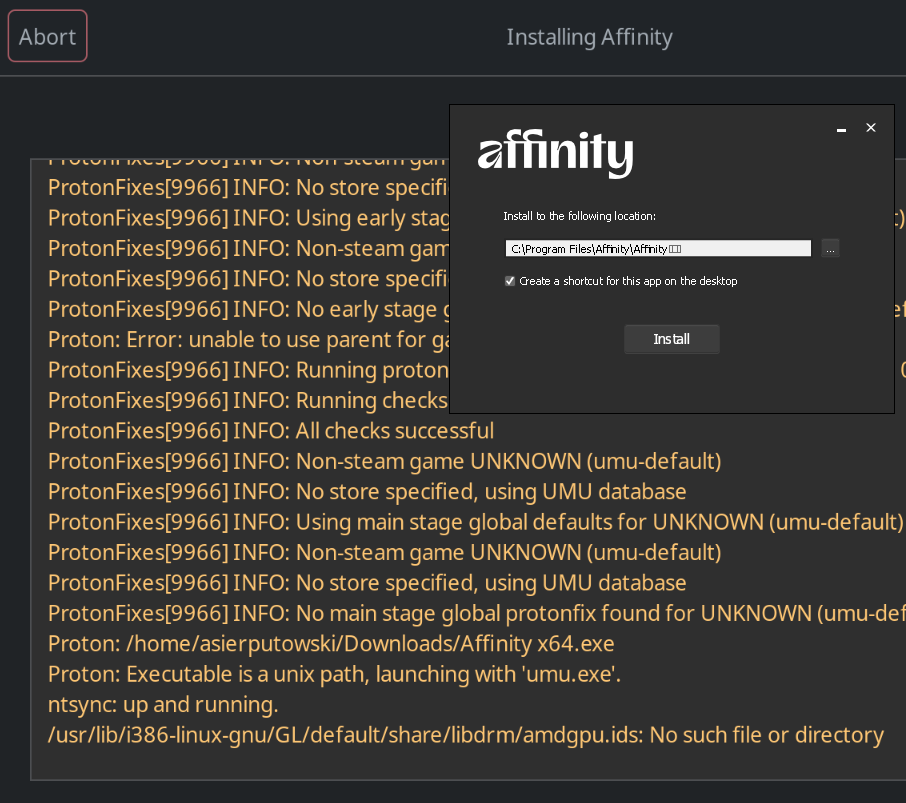Screen dimensions: 906x803
Task: Click log line 'All checks successful'
Action: click(271, 431)
